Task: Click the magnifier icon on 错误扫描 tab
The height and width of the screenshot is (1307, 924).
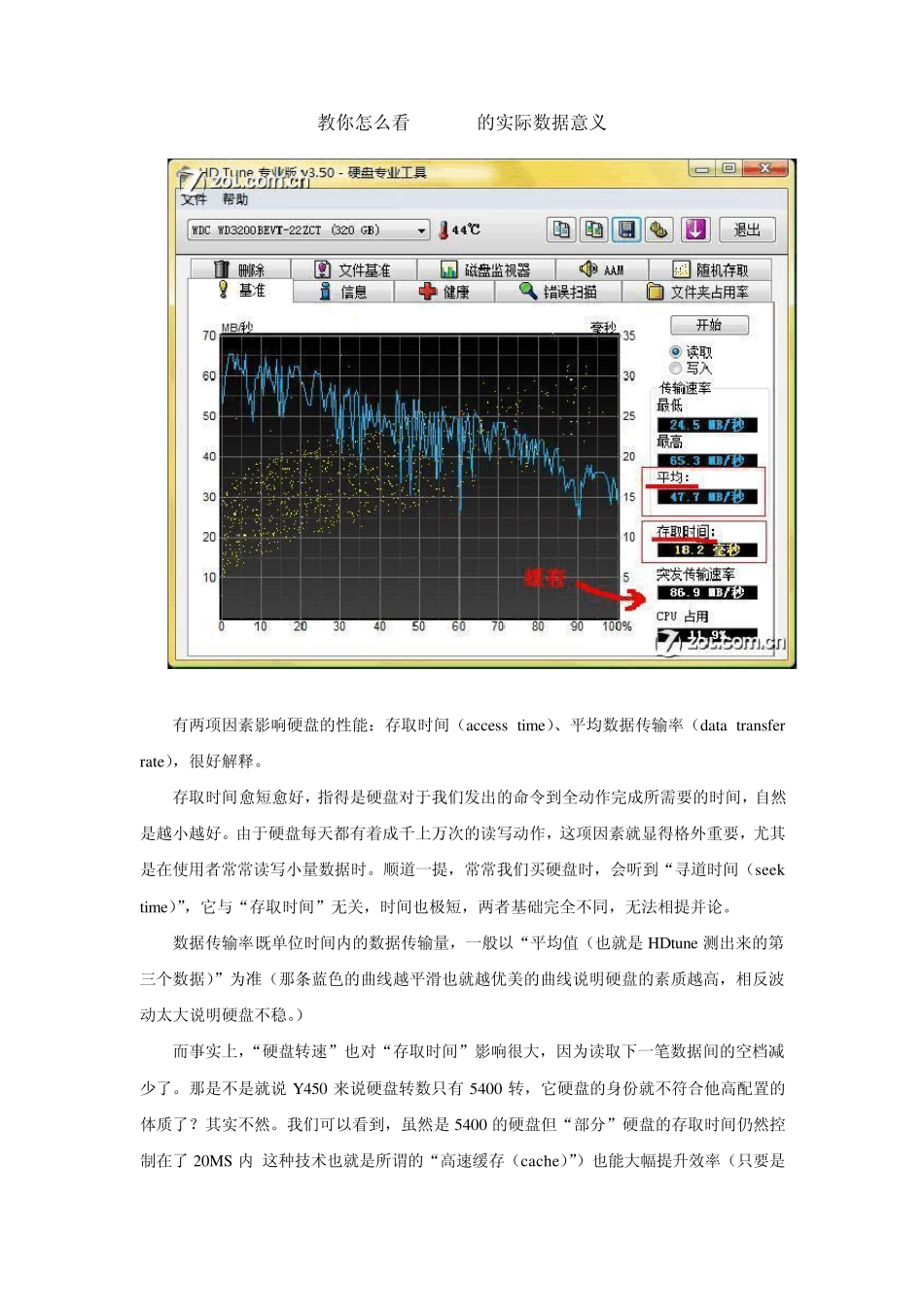Action: pos(527,291)
